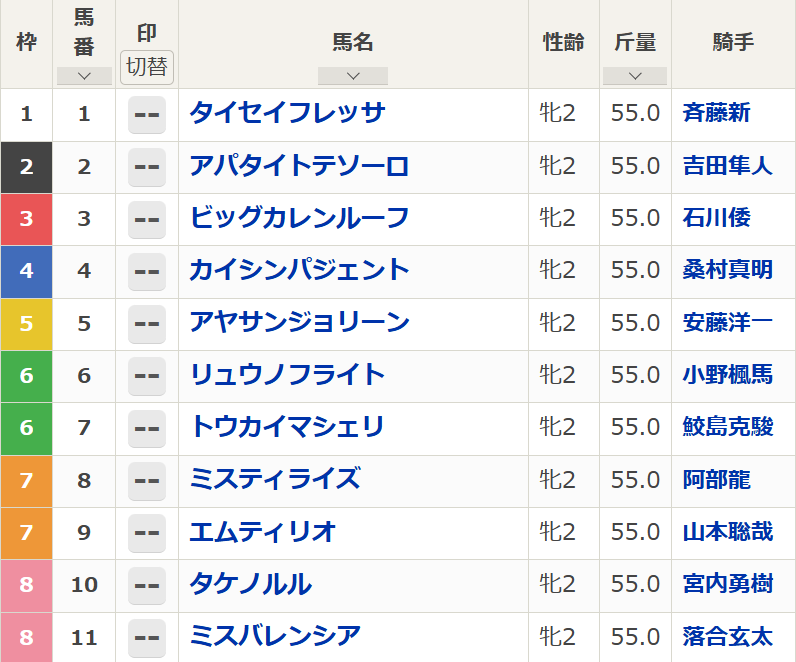Viewport: 796px width, 662px height.
Task: Click the mark box next to ミスティライズ
Action: 147,481
